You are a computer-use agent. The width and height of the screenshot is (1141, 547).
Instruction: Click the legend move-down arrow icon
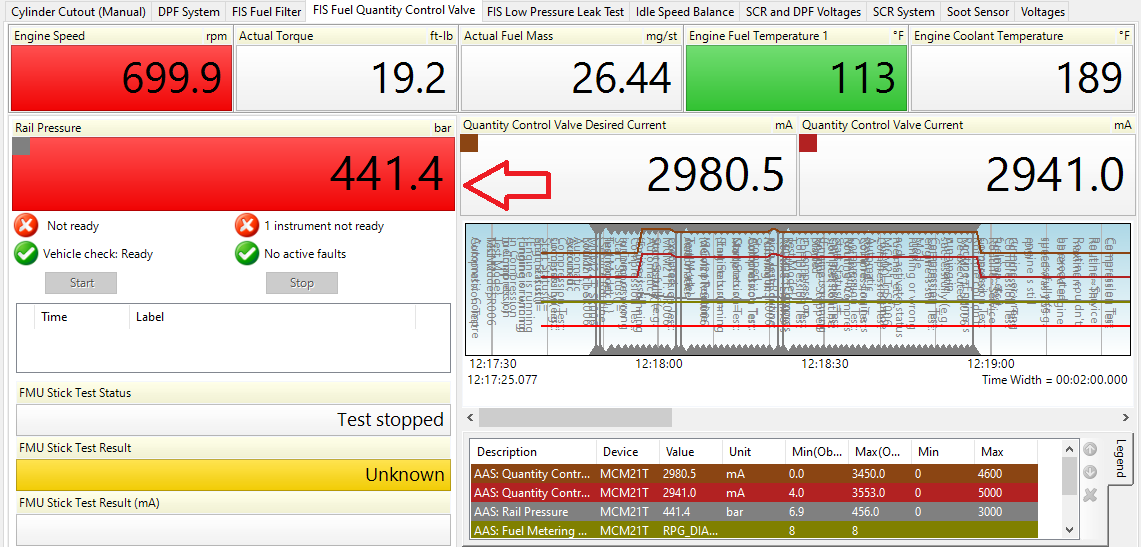1091,472
